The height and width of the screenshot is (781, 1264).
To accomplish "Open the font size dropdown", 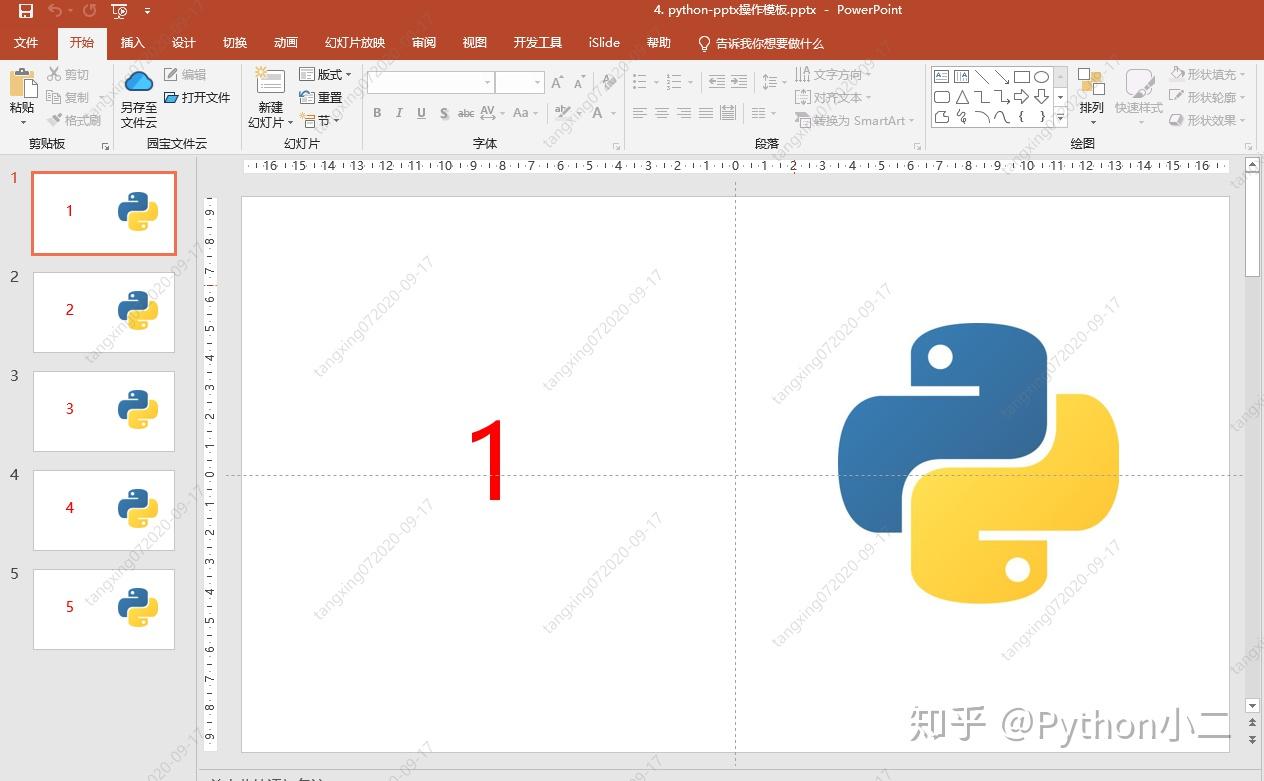I will tap(538, 81).
